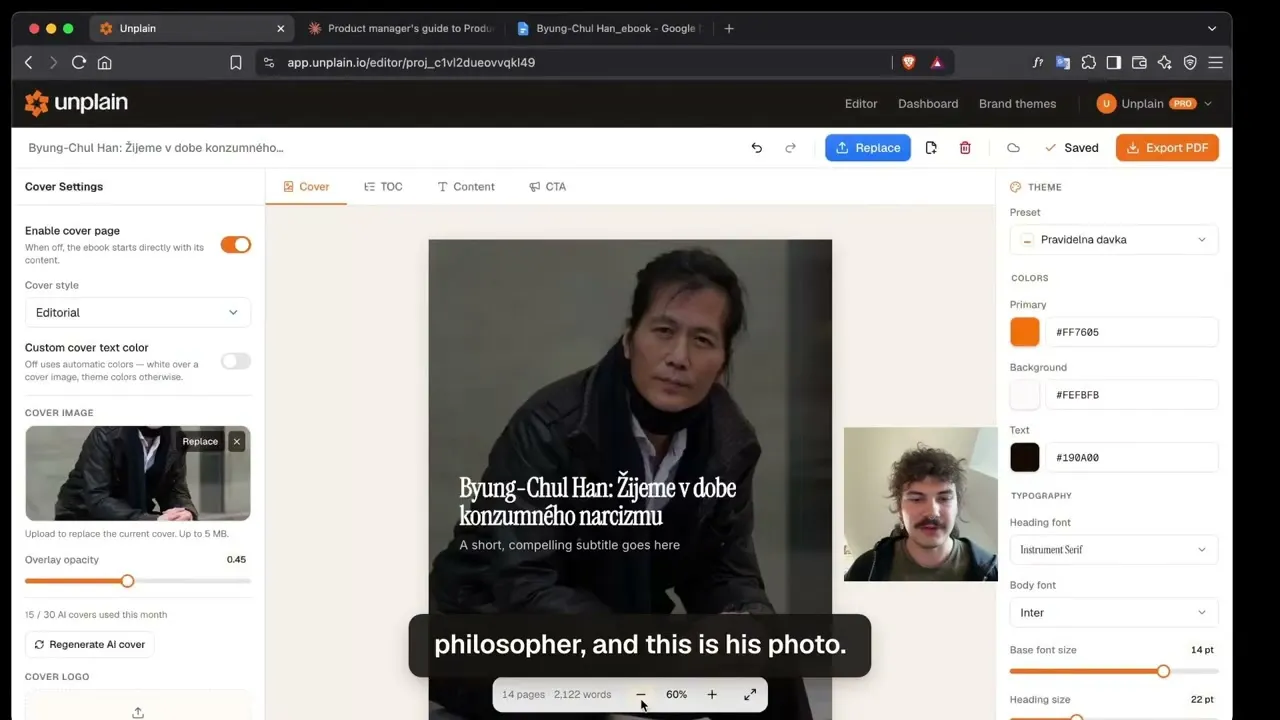This screenshot has height=720, width=1280.
Task: Click Brave Rewards triangle icon
Action: pyautogui.click(x=937, y=62)
